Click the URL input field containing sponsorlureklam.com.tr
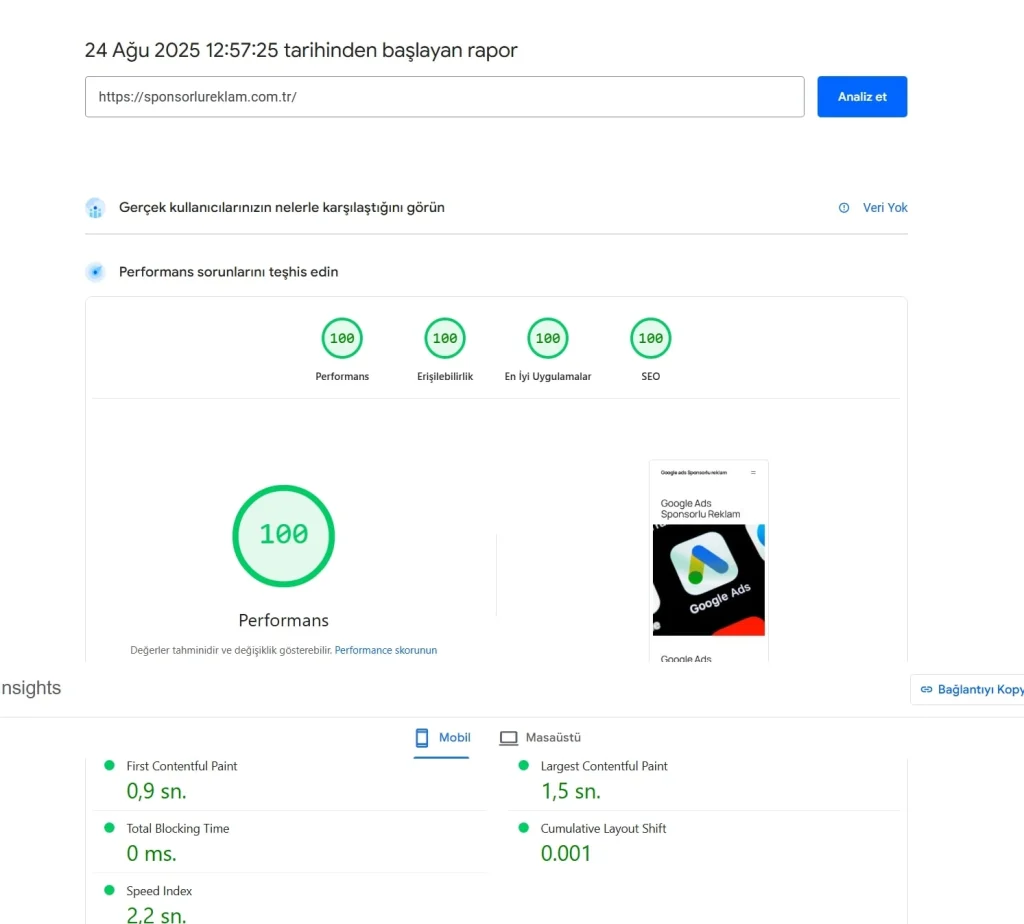Image resolution: width=1024 pixels, height=924 pixels. pyautogui.click(x=444, y=96)
